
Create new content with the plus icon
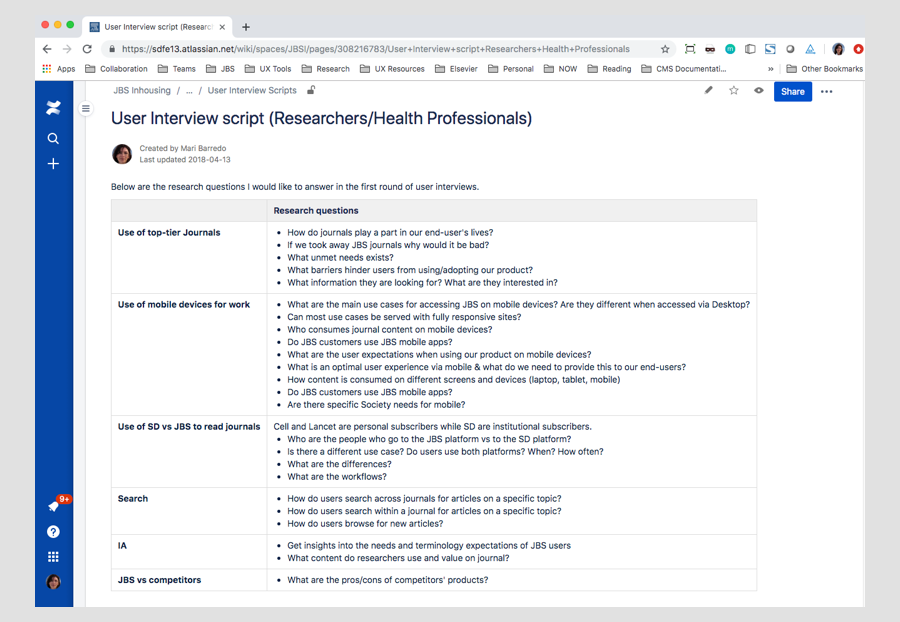(x=53, y=164)
